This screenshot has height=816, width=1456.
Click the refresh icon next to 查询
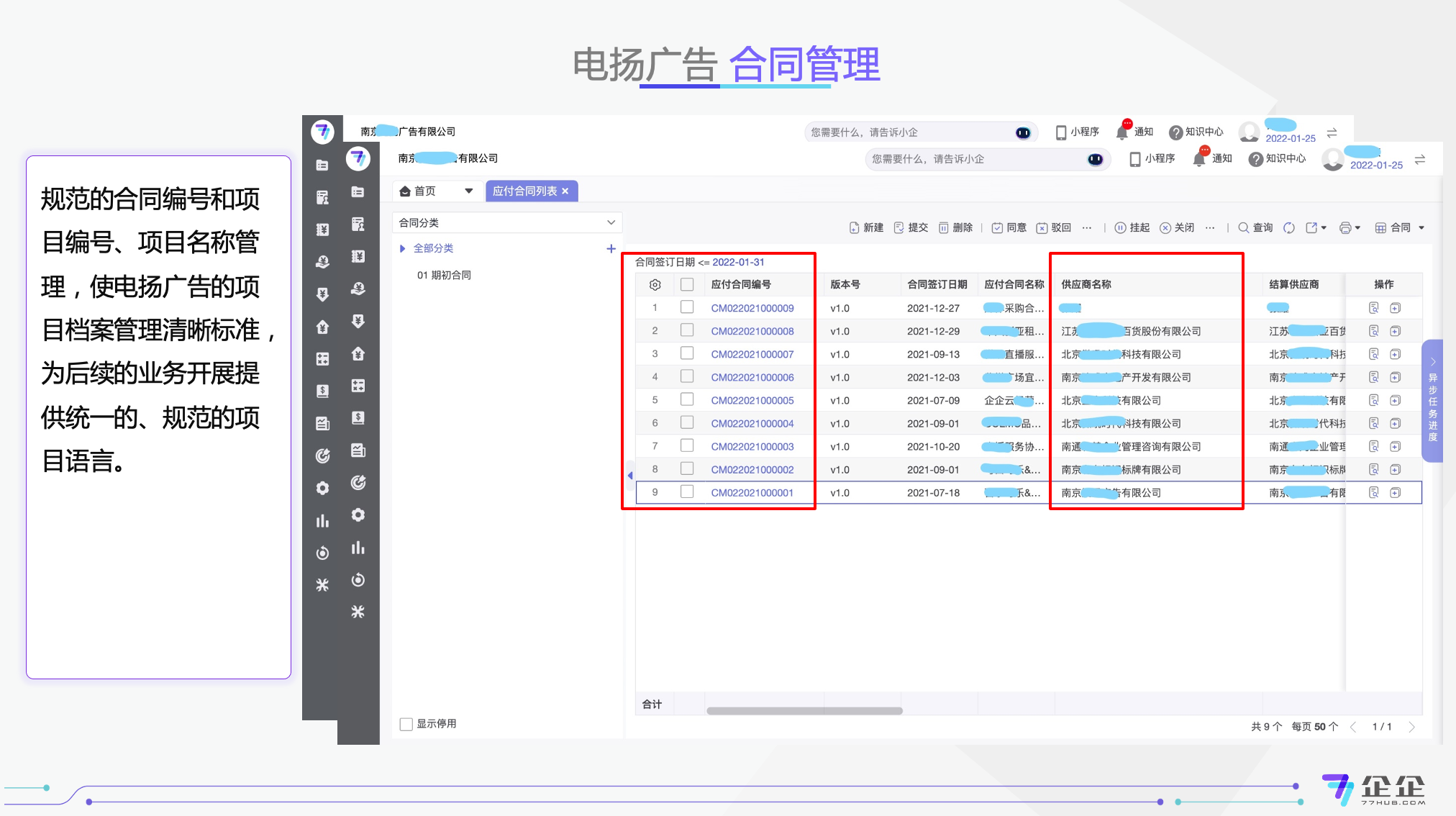[1290, 228]
